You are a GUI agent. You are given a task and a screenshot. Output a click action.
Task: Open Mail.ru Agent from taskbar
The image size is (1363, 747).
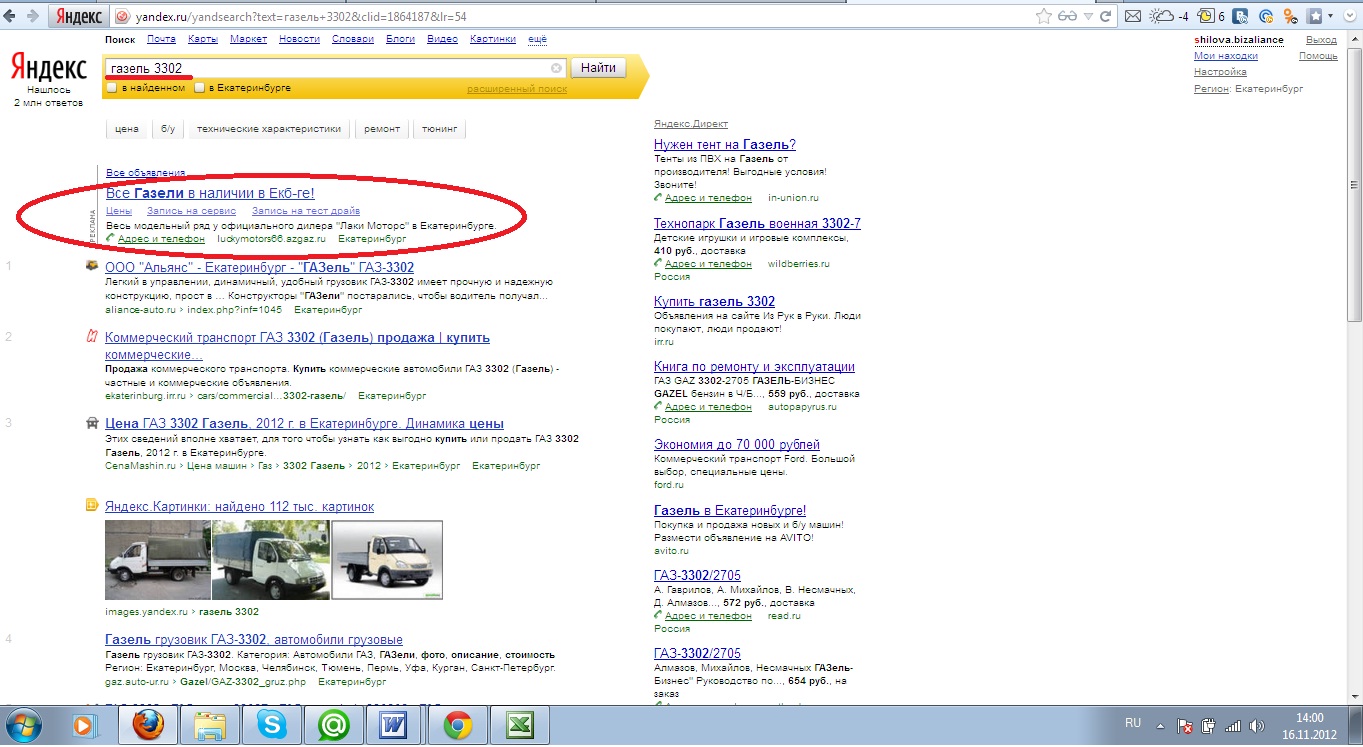[x=334, y=724]
